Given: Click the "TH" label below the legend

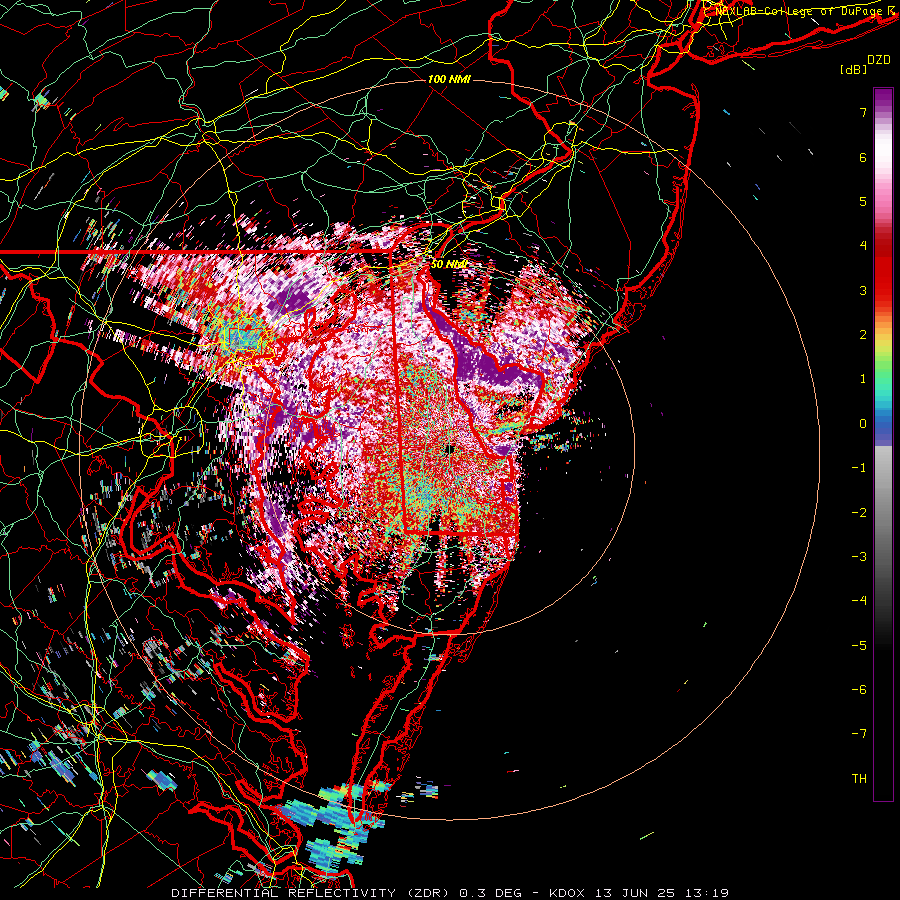Looking at the screenshot, I should [x=859, y=778].
